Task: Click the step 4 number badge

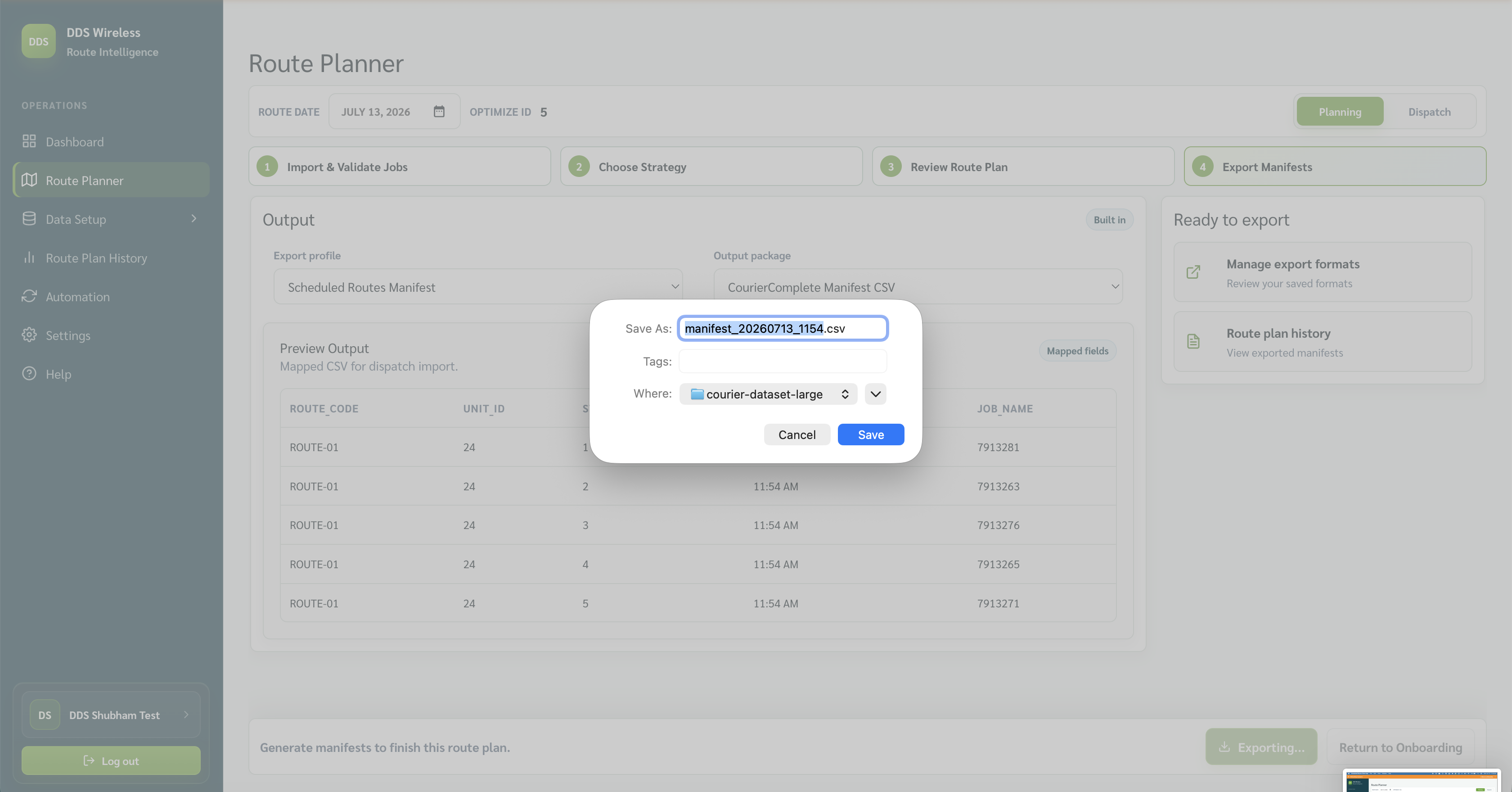Action: tap(1202, 167)
